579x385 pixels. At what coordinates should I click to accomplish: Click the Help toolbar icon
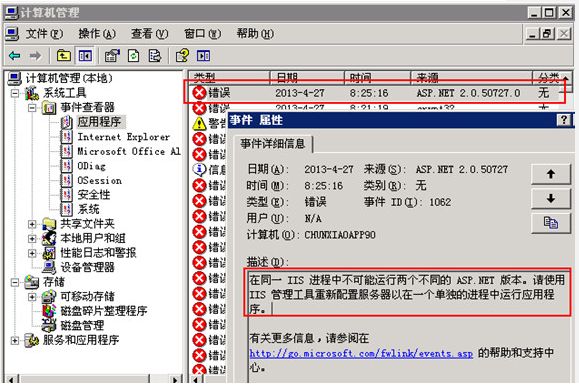click(x=182, y=56)
